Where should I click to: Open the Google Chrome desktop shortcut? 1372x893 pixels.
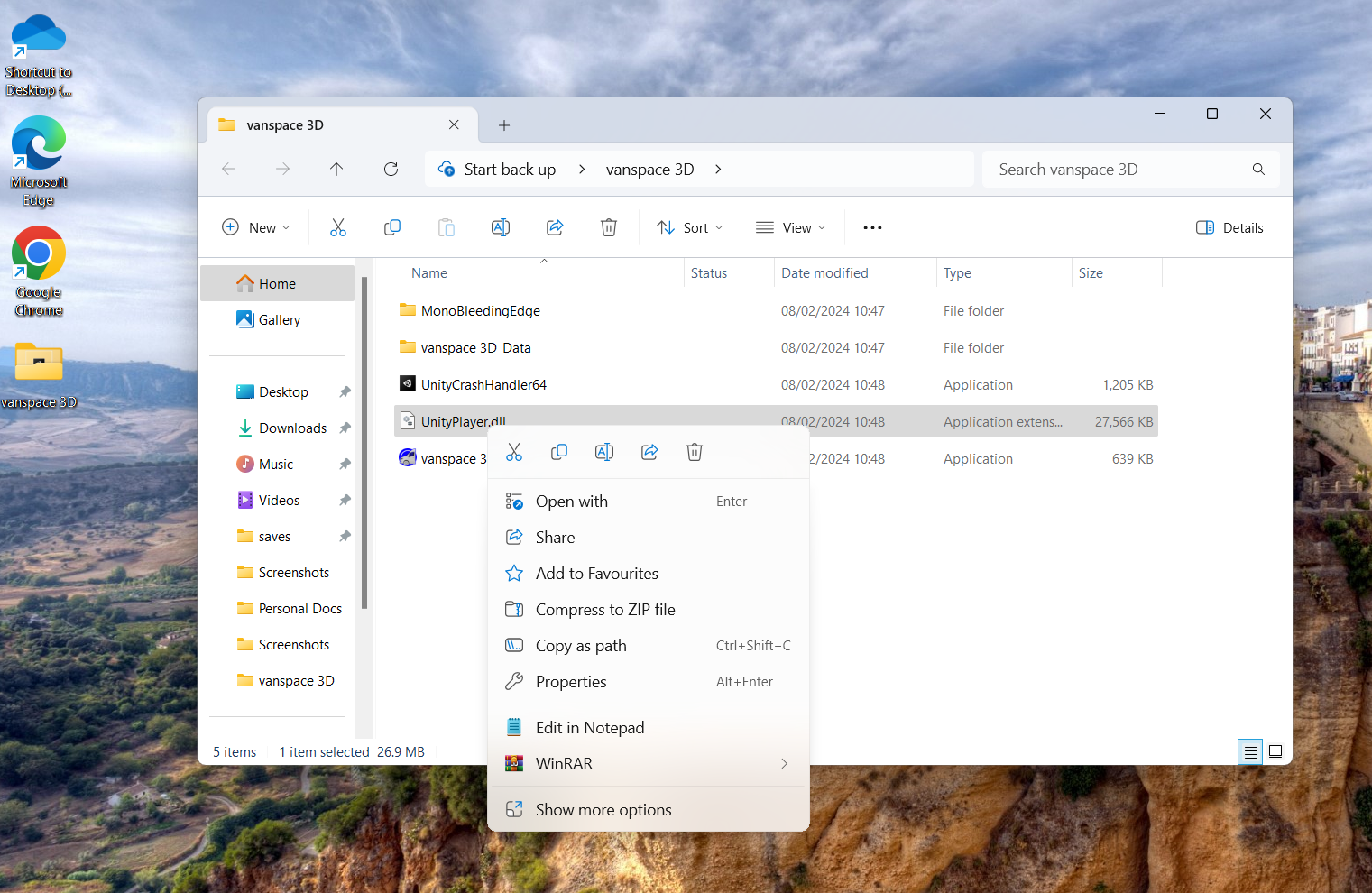[39, 272]
